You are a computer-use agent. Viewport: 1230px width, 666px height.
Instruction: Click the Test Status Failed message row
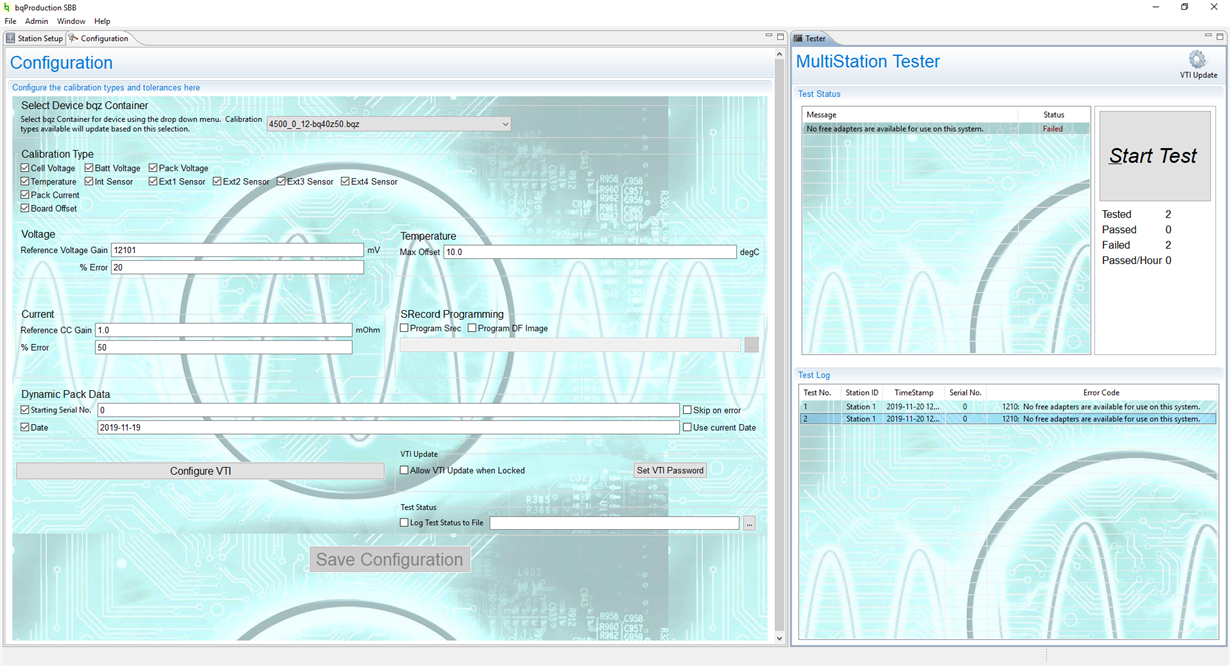coord(946,129)
